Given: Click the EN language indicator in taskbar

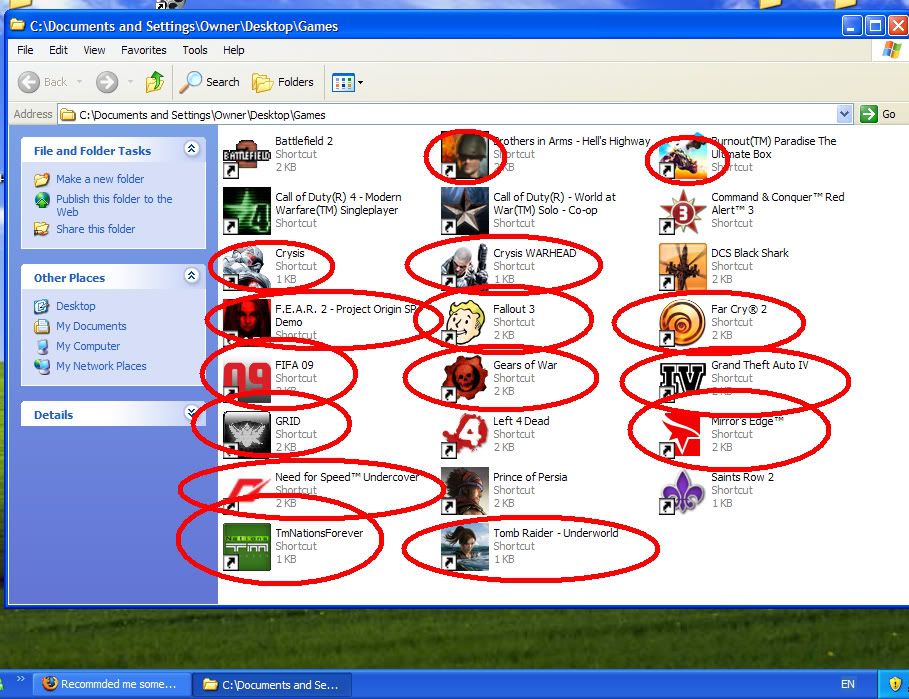Looking at the screenshot, I should (848, 685).
